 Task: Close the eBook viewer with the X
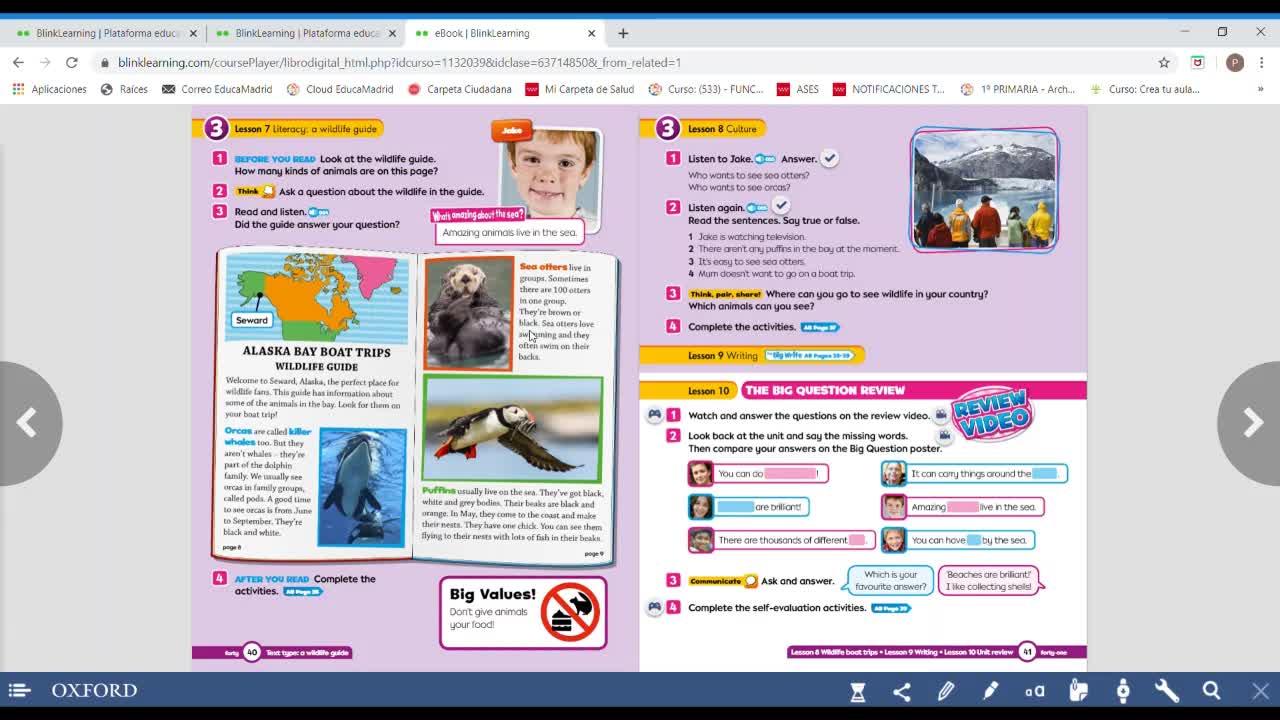1260,691
